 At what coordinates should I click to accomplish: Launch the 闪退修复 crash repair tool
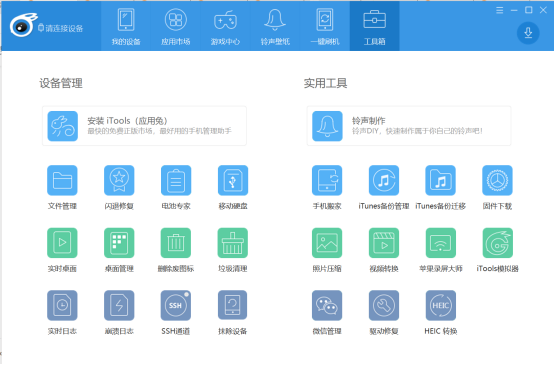tap(119, 180)
